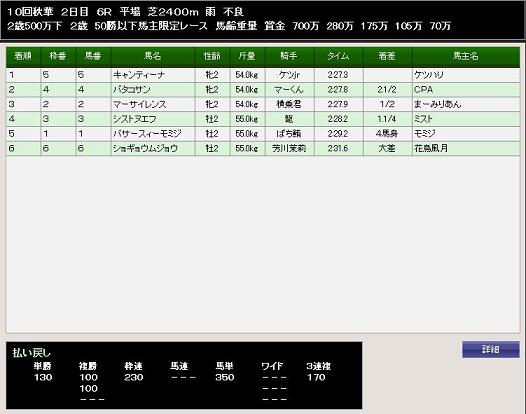Click the 詳細 details button

click(490, 350)
